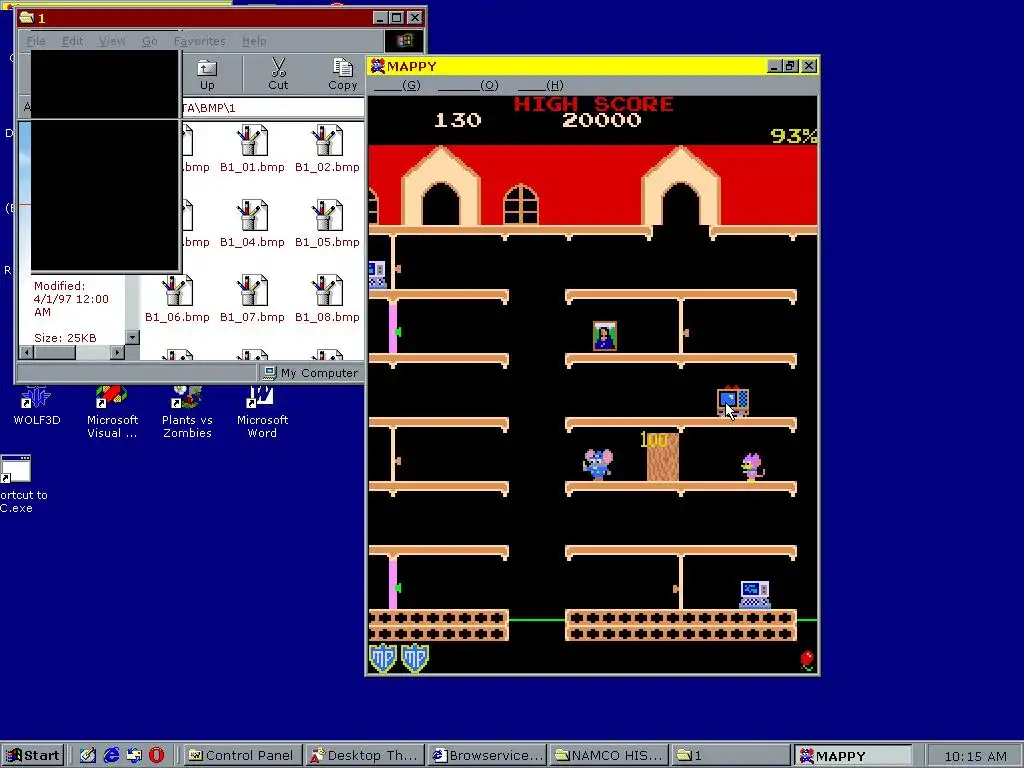The image size is (1024, 768).
Task: Open the (G) menu in MAPPY window
Action: [x=398, y=85]
